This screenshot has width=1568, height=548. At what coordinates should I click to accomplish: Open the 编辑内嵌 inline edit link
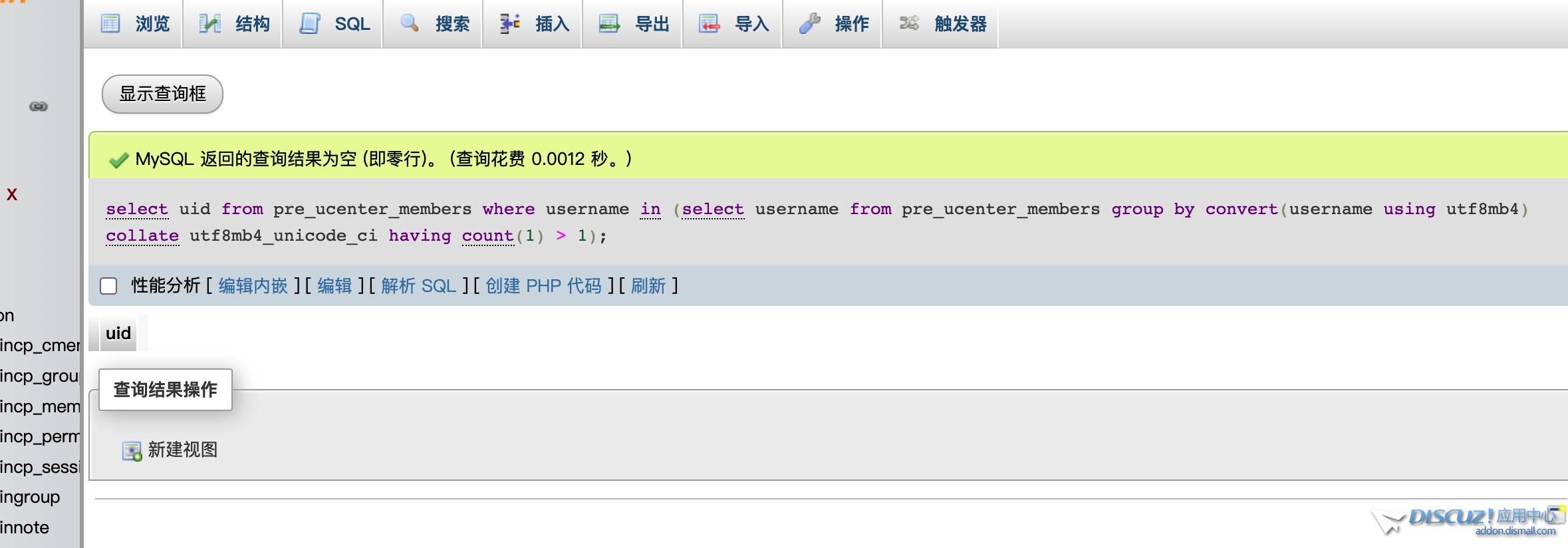tap(253, 286)
